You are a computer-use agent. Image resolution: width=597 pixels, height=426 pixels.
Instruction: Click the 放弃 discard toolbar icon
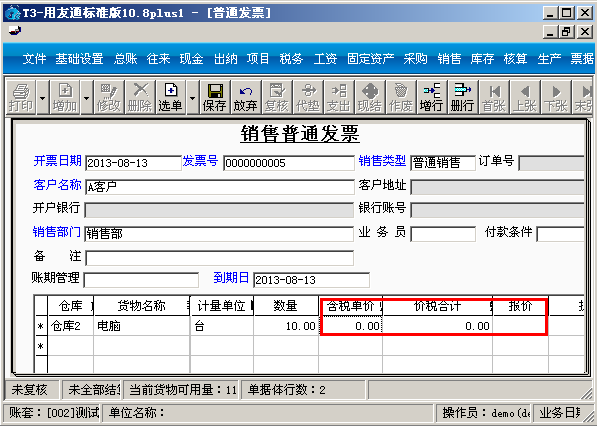click(246, 97)
